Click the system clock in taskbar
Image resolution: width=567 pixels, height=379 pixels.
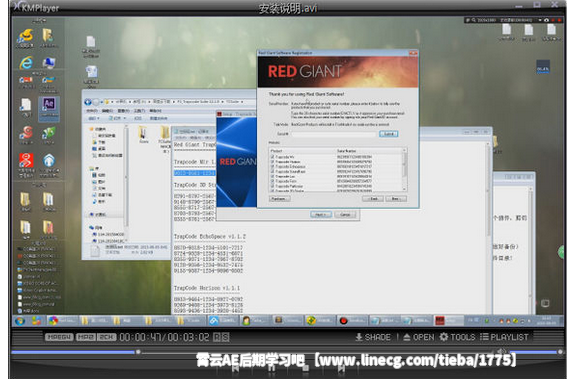[x=546, y=320]
